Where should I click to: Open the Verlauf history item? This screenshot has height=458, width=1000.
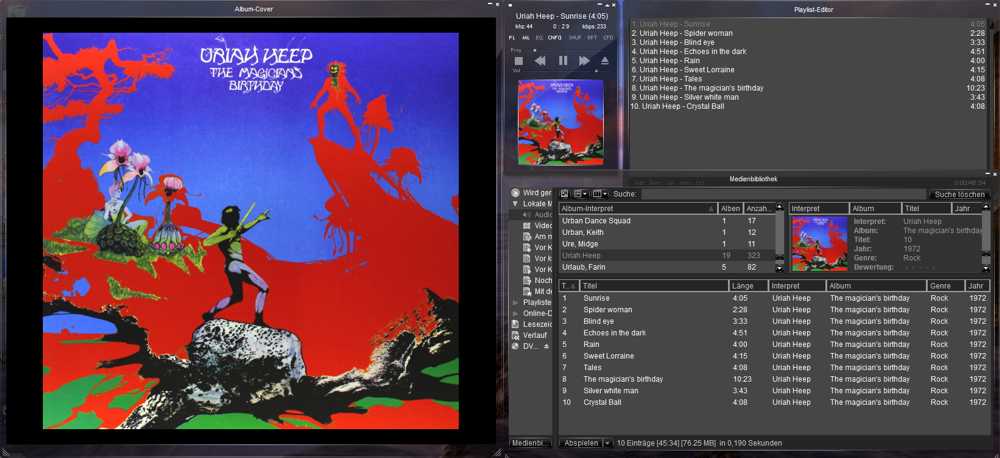click(x=536, y=335)
